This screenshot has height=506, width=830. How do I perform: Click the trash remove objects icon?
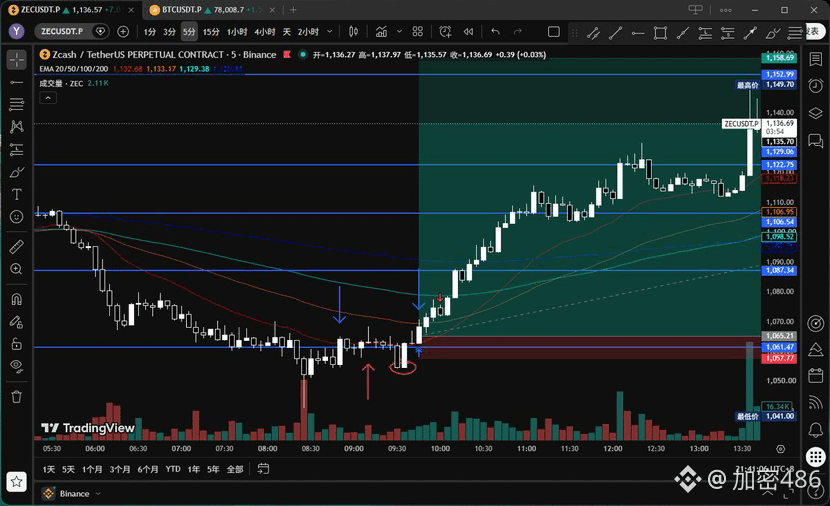[16, 397]
